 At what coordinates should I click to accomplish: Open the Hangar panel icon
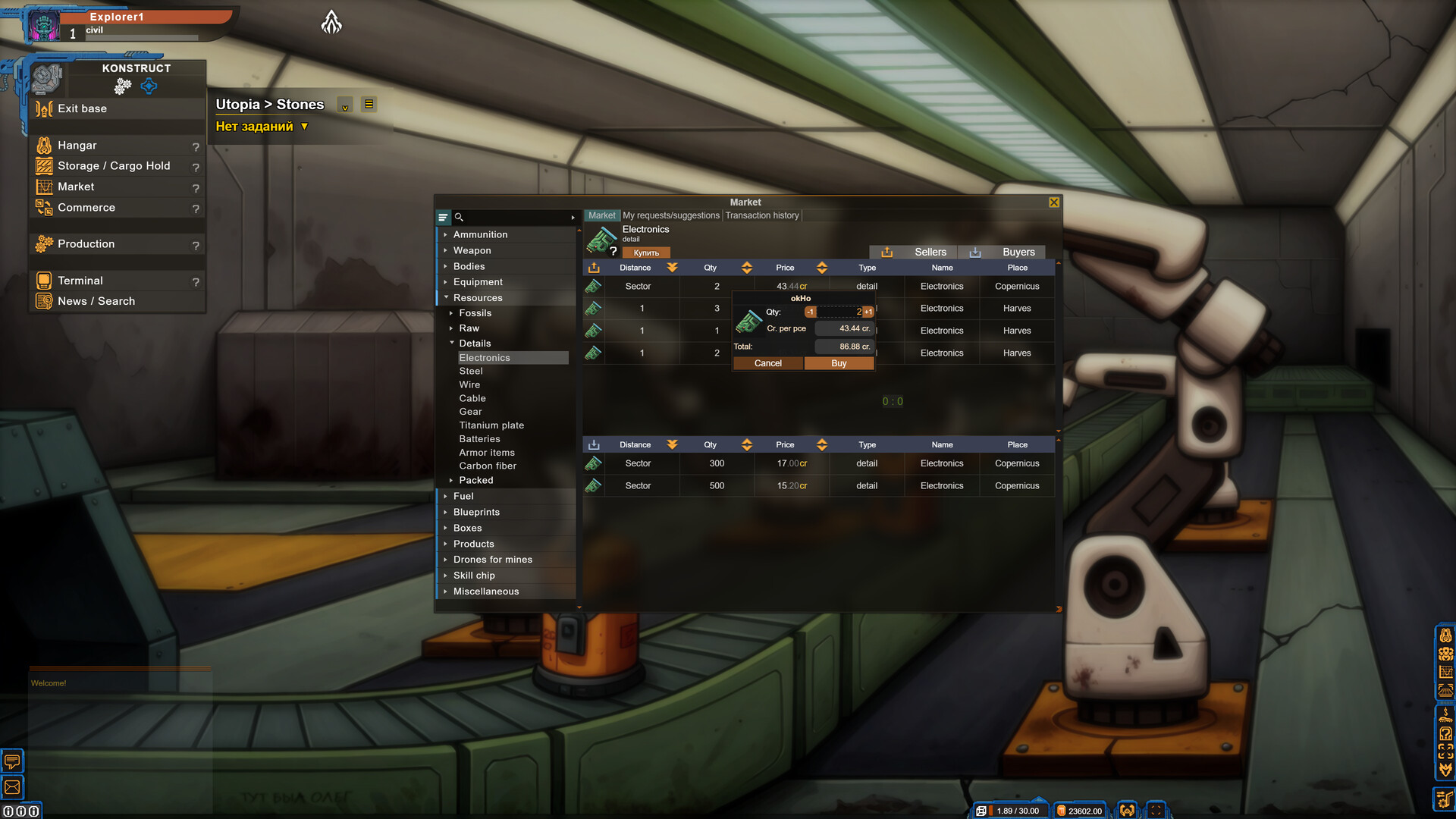[x=44, y=145]
